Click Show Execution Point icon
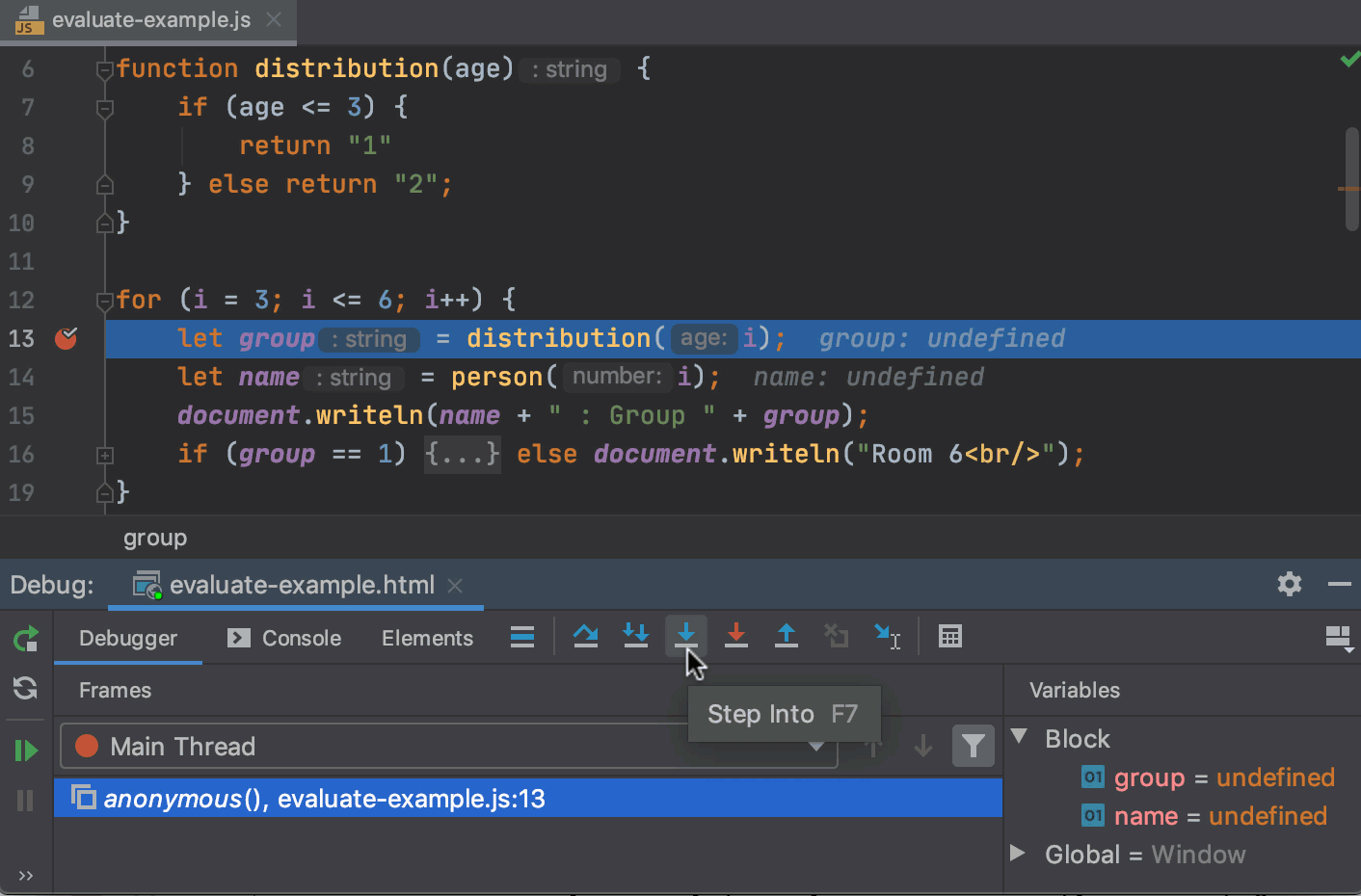Viewport: 1361px width, 896px height. tap(522, 637)
